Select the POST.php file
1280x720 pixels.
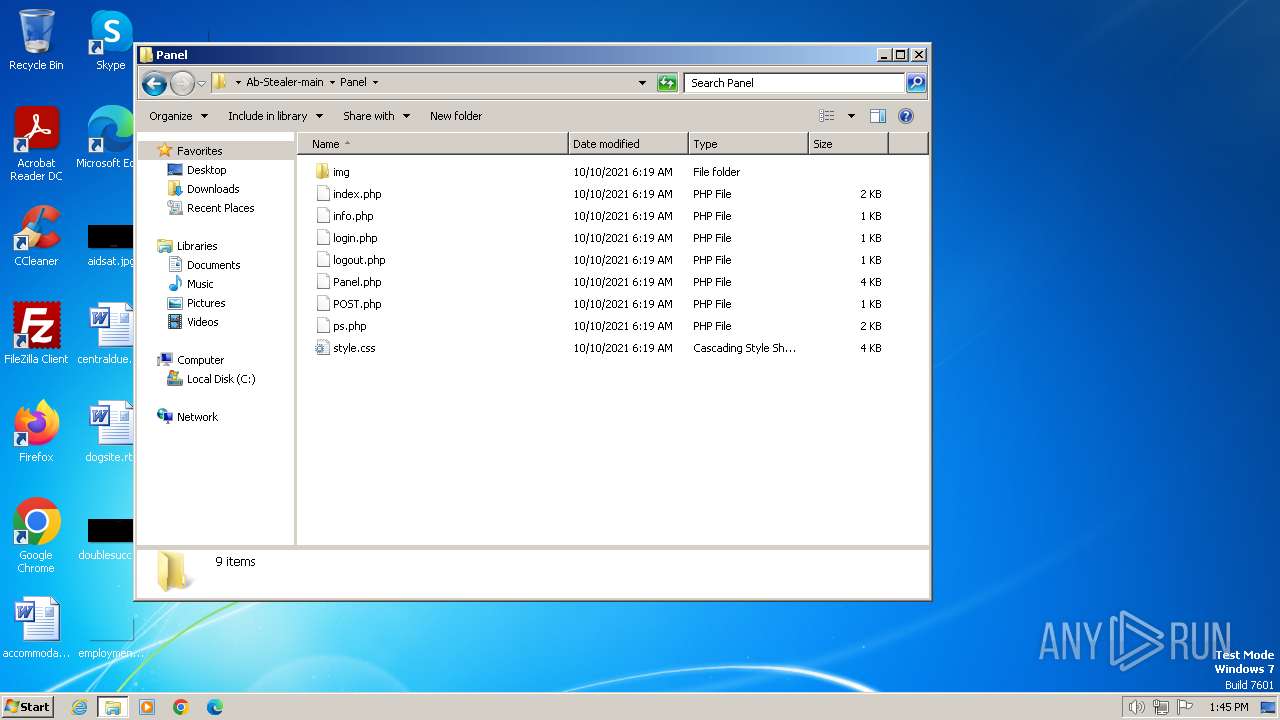[356, 304]
